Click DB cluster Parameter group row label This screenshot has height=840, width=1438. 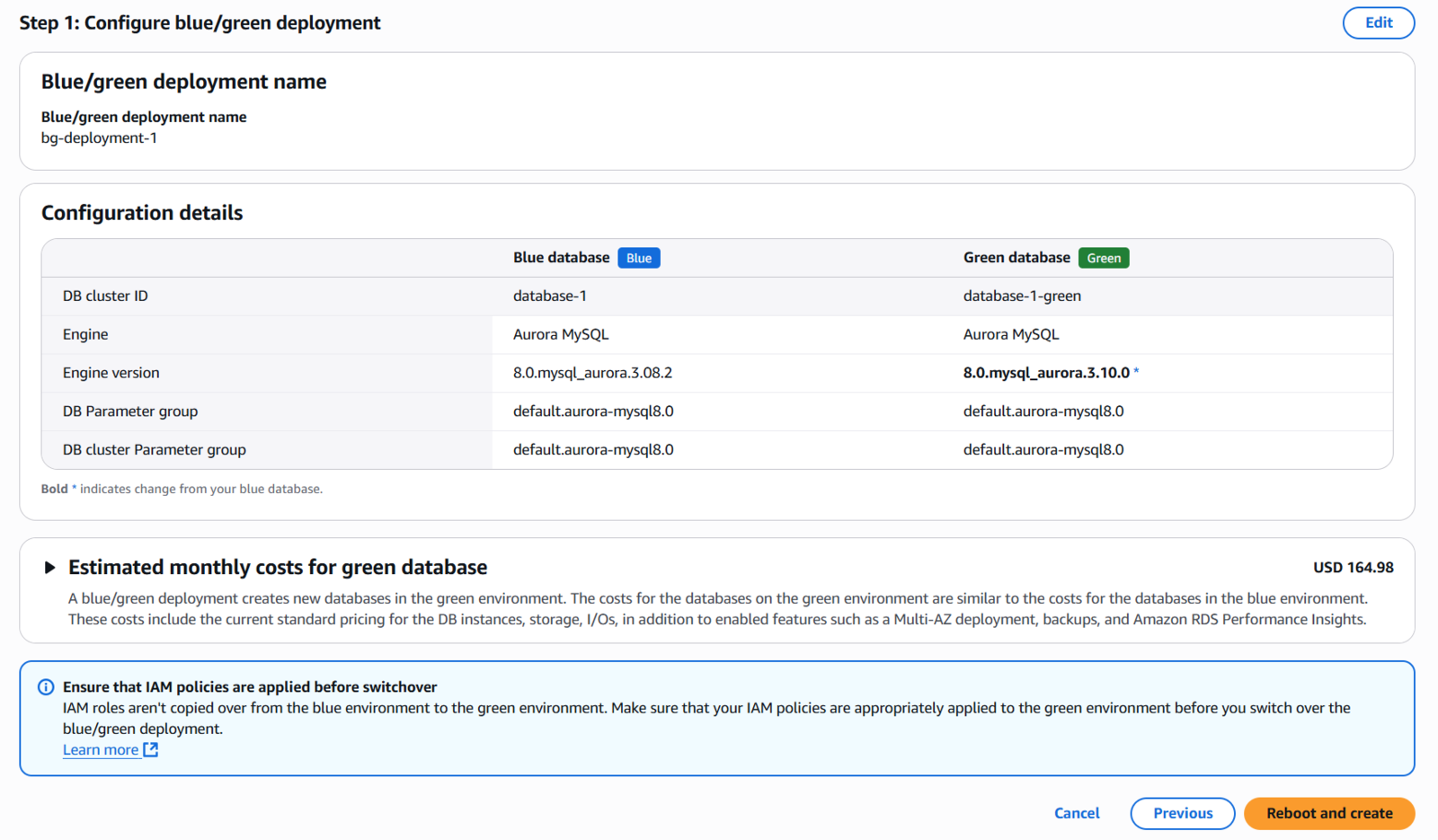[155, 450]
